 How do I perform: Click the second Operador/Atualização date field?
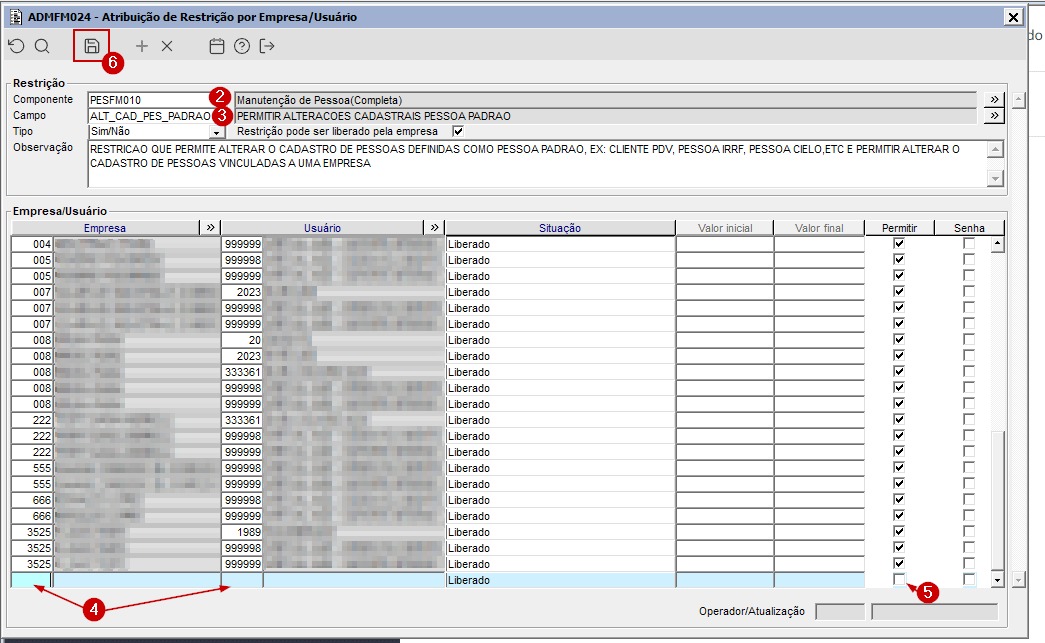point(934,611)
